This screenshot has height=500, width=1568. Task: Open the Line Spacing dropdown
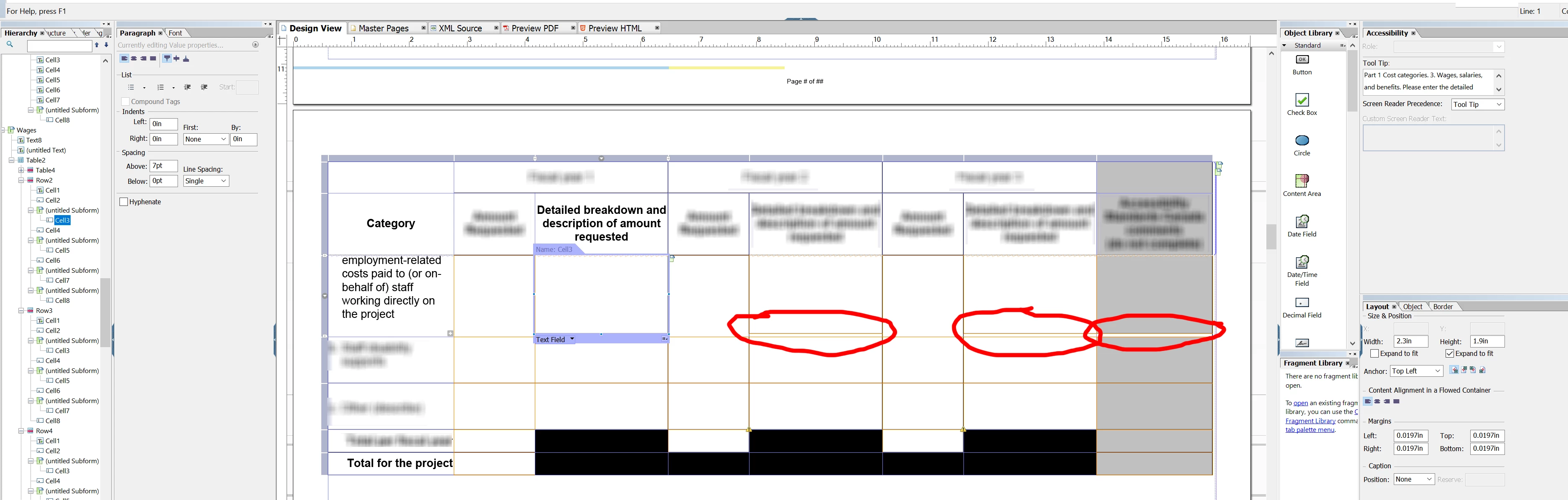pos(206,181)
